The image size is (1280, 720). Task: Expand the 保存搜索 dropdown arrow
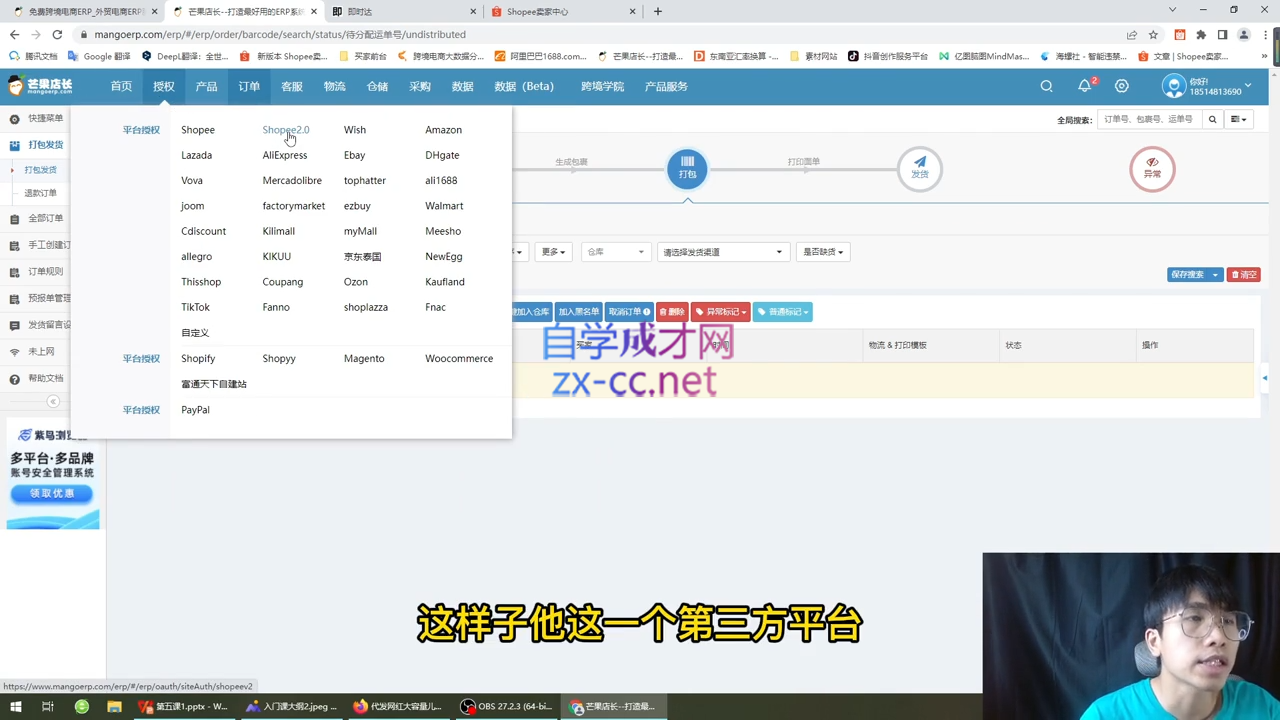click(x=1215, y=274)
